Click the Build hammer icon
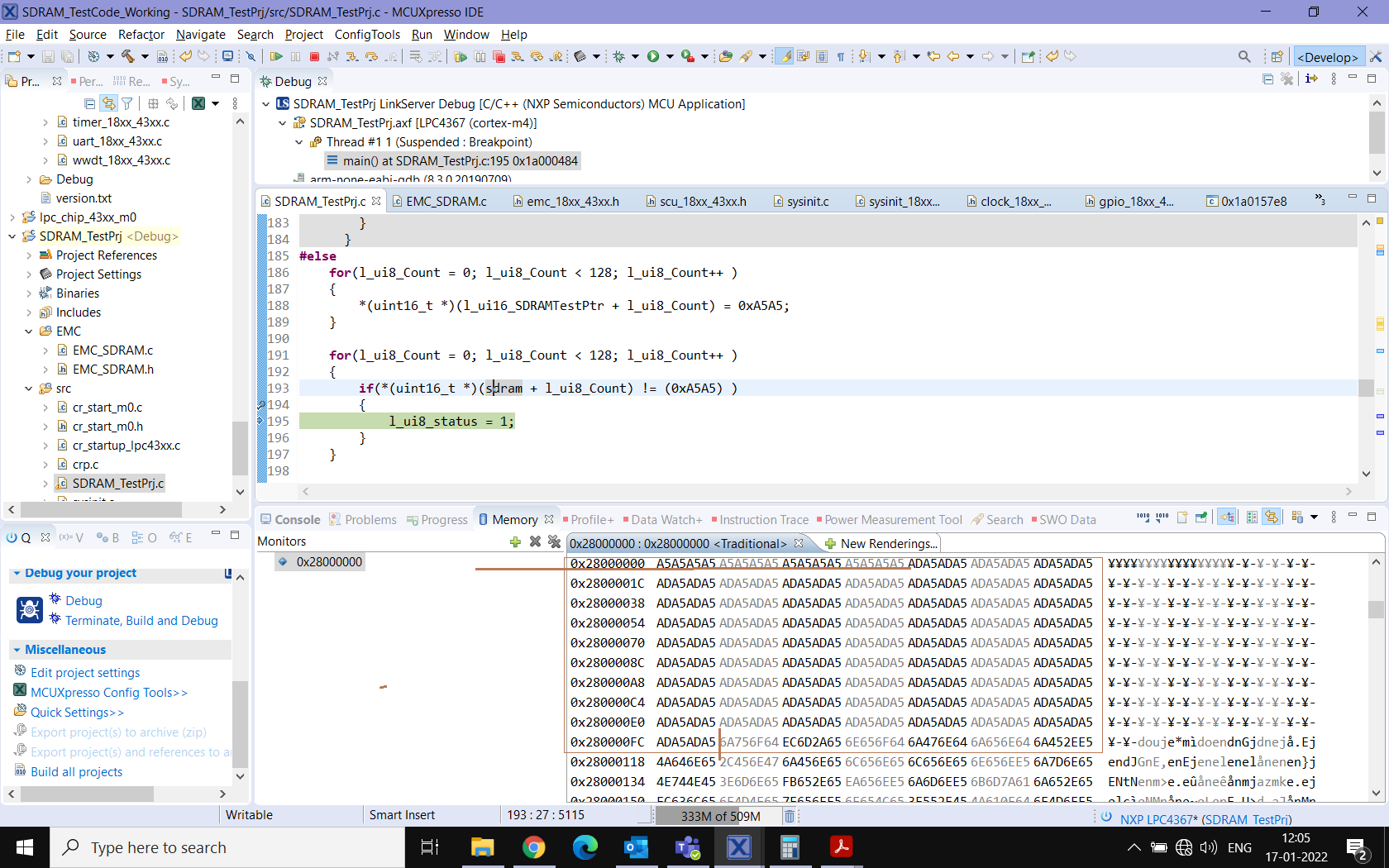 128,57
